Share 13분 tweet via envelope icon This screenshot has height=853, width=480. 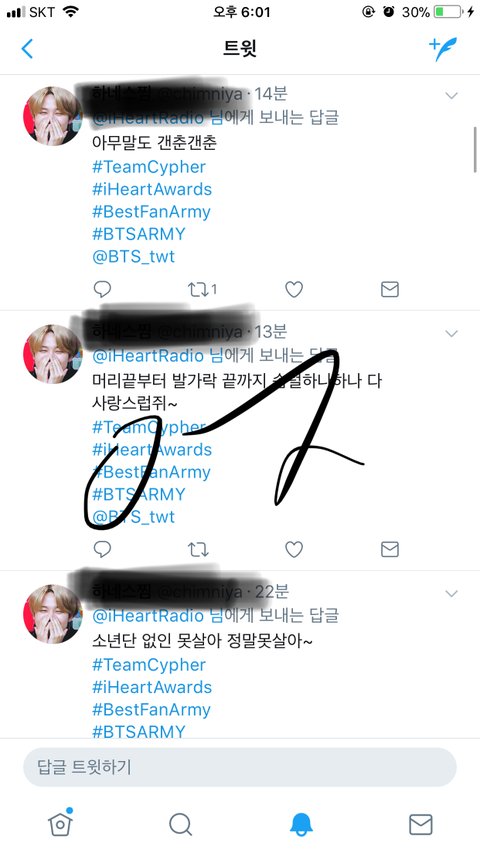coord(390,549)
